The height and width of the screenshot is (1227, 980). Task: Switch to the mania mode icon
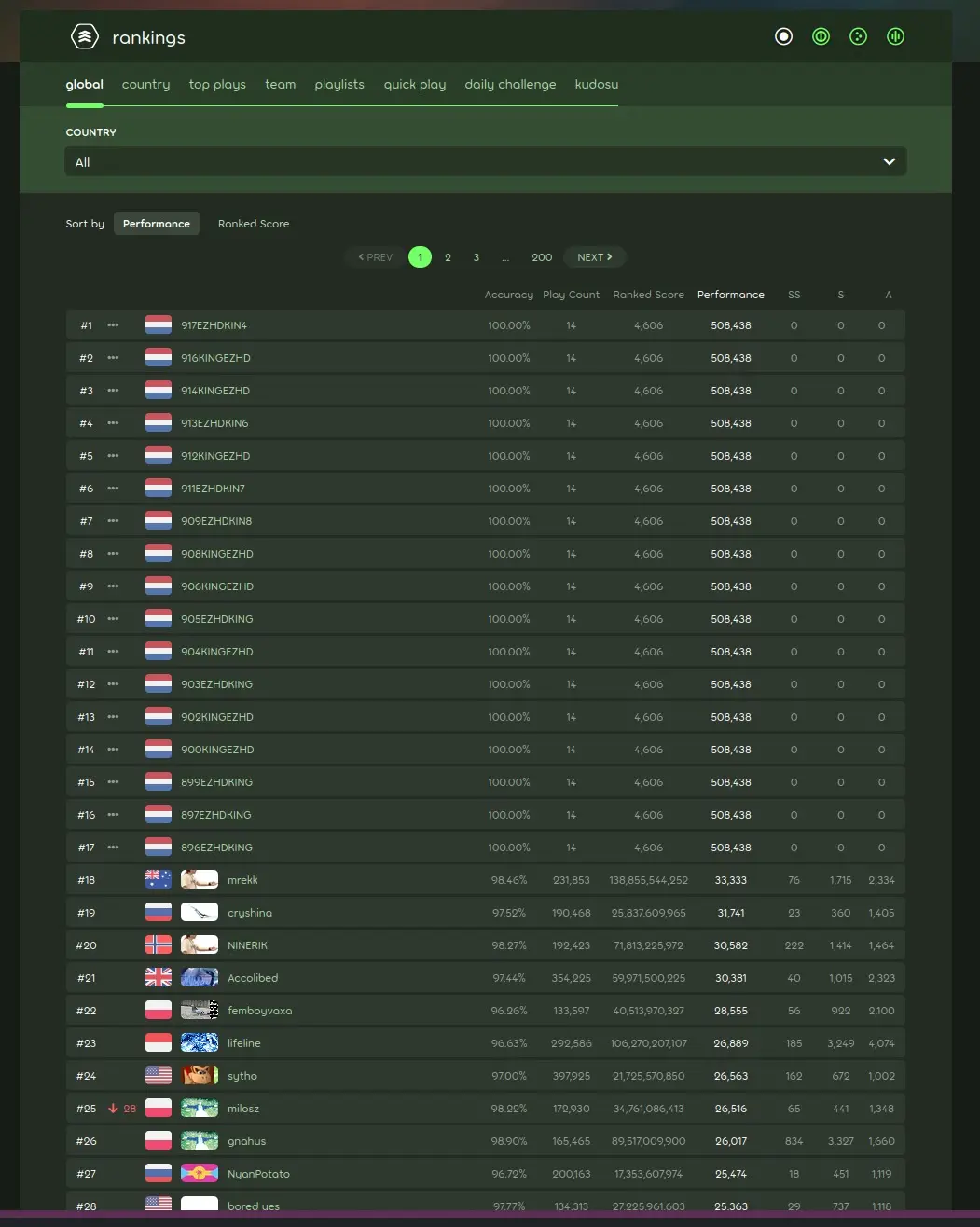[x=896, y=36]
